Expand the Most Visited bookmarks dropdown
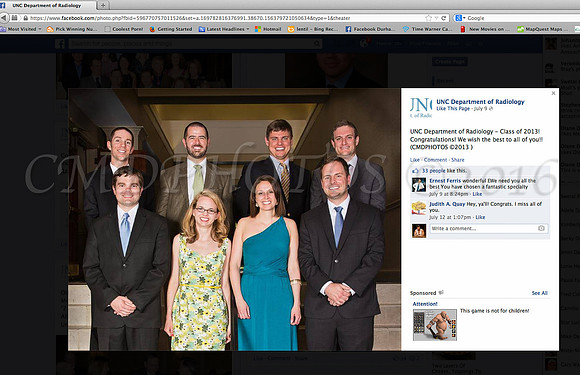The width and height of the screenshot is (580, 375). point(40,29)
